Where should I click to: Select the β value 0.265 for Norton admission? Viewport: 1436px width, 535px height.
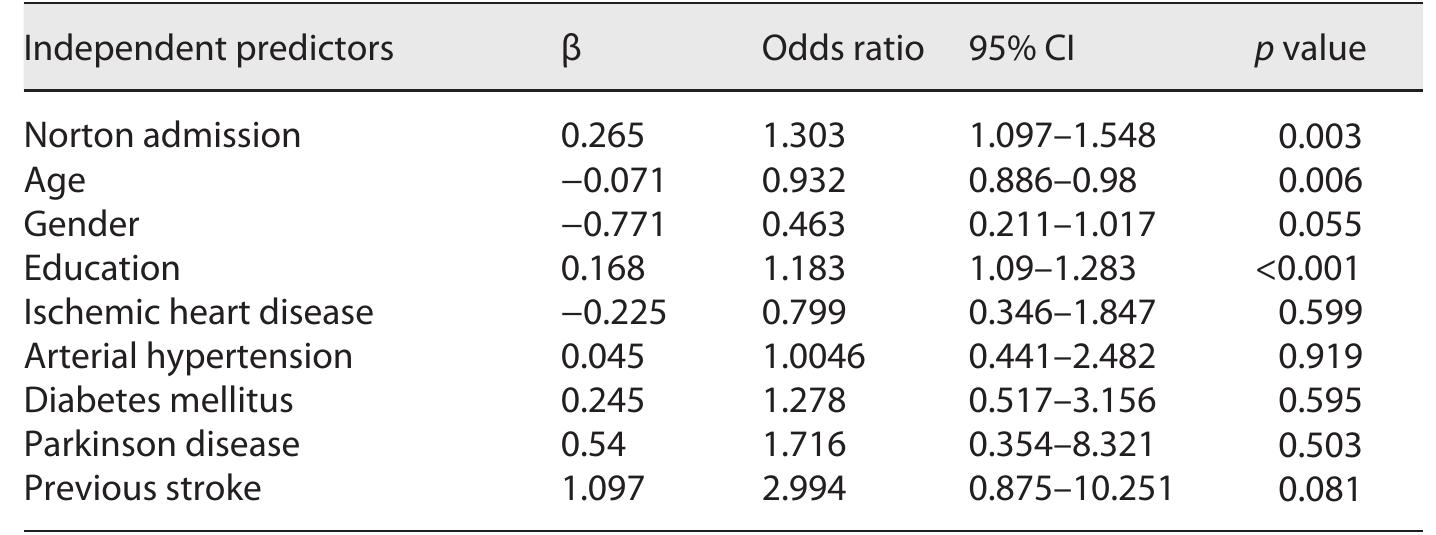coord(603,135)
